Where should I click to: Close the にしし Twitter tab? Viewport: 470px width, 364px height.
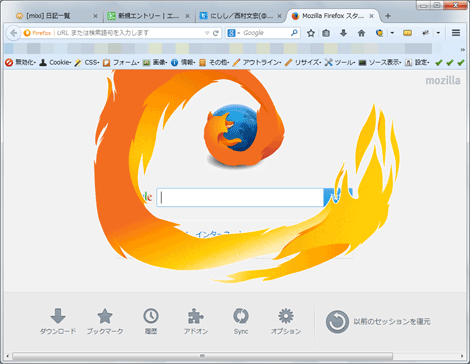coord(279,16)
